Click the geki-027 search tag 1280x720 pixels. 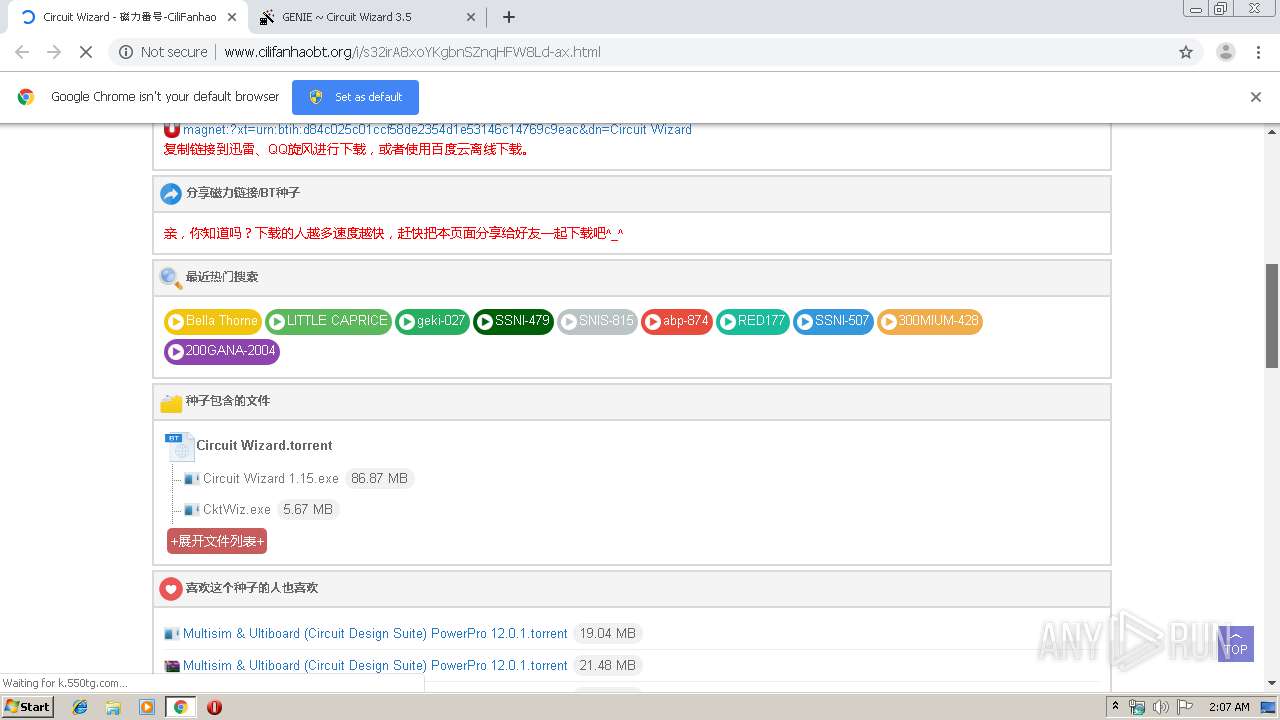click(432, 321)
